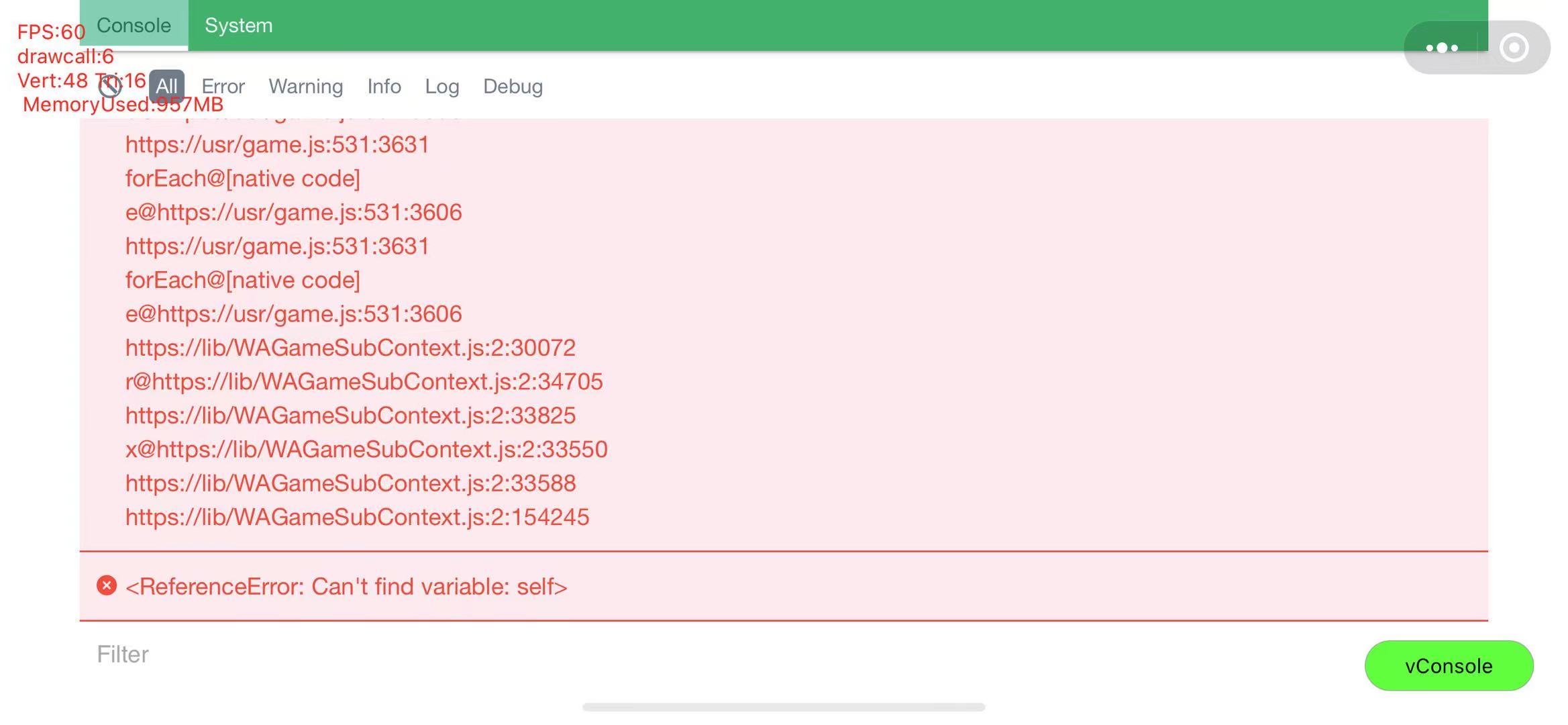
Task: Filter logs by Error level
Action: click(223, 86)
